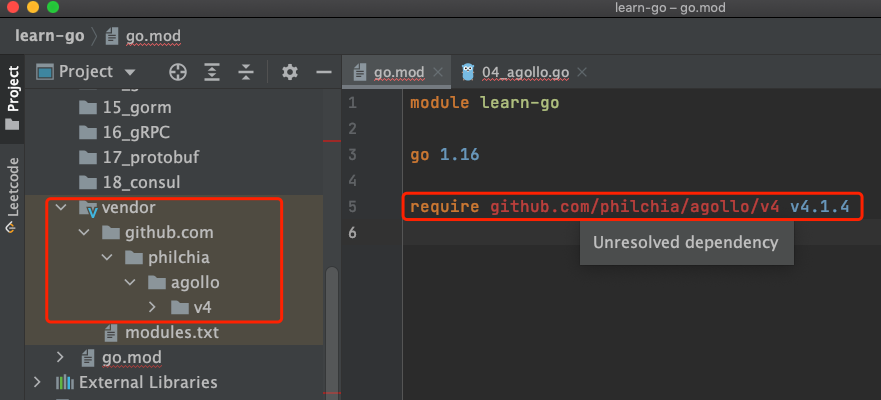Select the philchia folder row
The width and height of the screenshot is (881, 400).
[174, 258]
